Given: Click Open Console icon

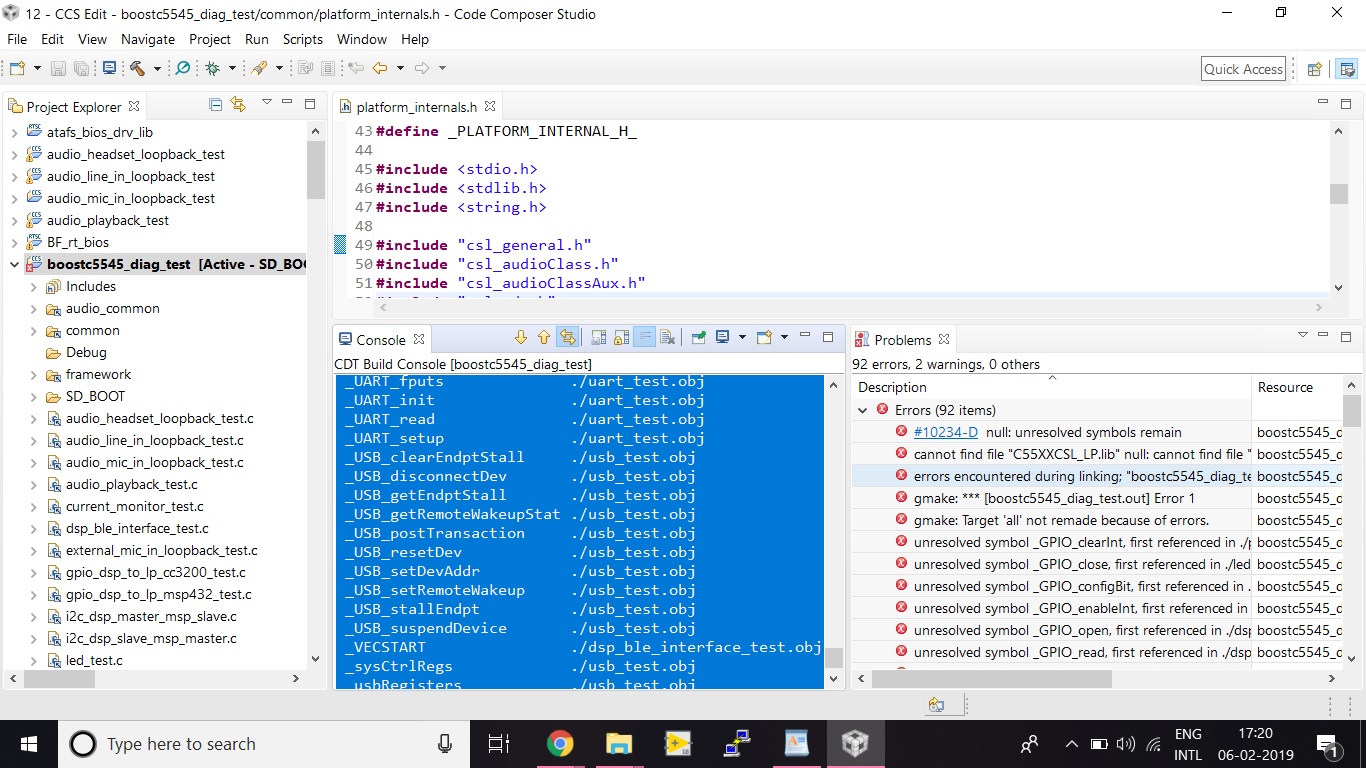Looking at the screenshot, I should point(765,338).
